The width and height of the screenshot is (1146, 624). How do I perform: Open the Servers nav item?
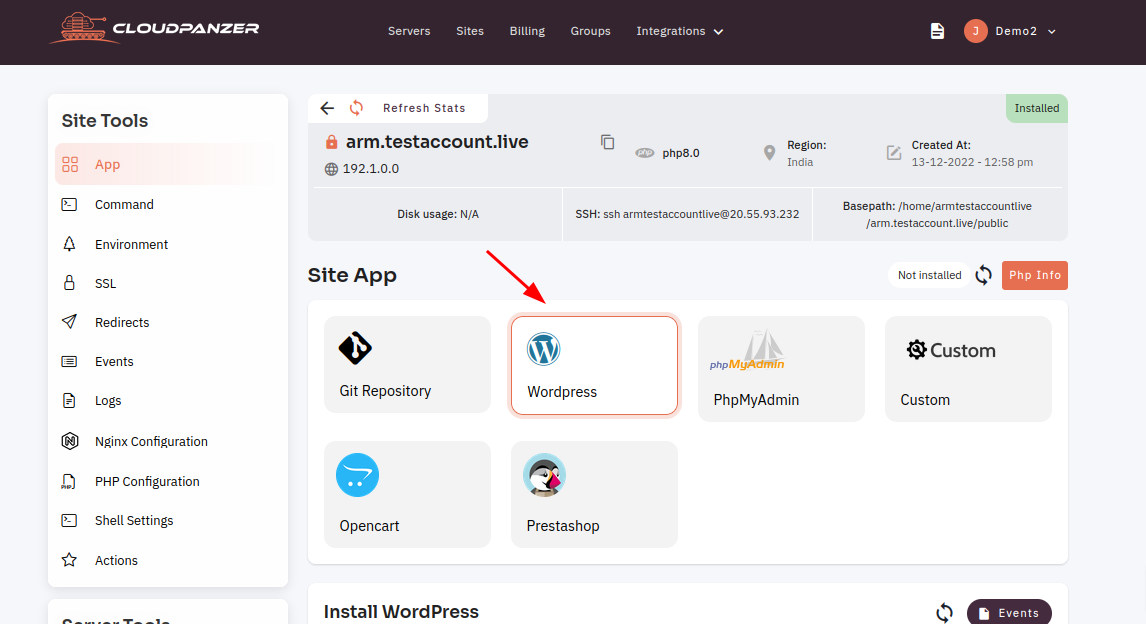[x=409, y=31]
